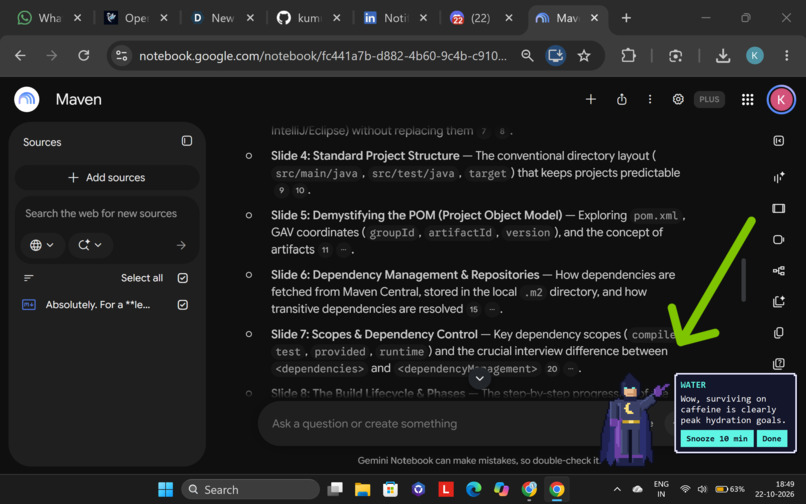Open the Chrome extensions puzzle icon
The image size is (806, 504).
628,56
